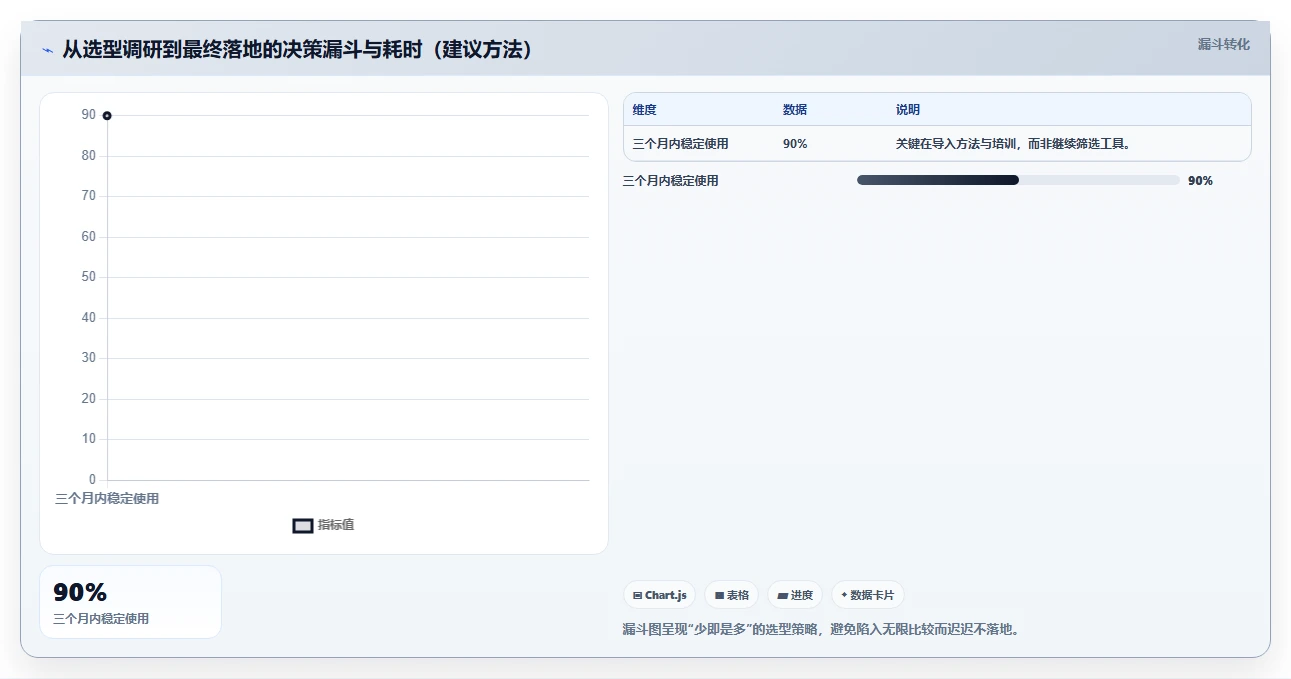
Task: Select the 表格 chip
Action: tap(732, 595)
